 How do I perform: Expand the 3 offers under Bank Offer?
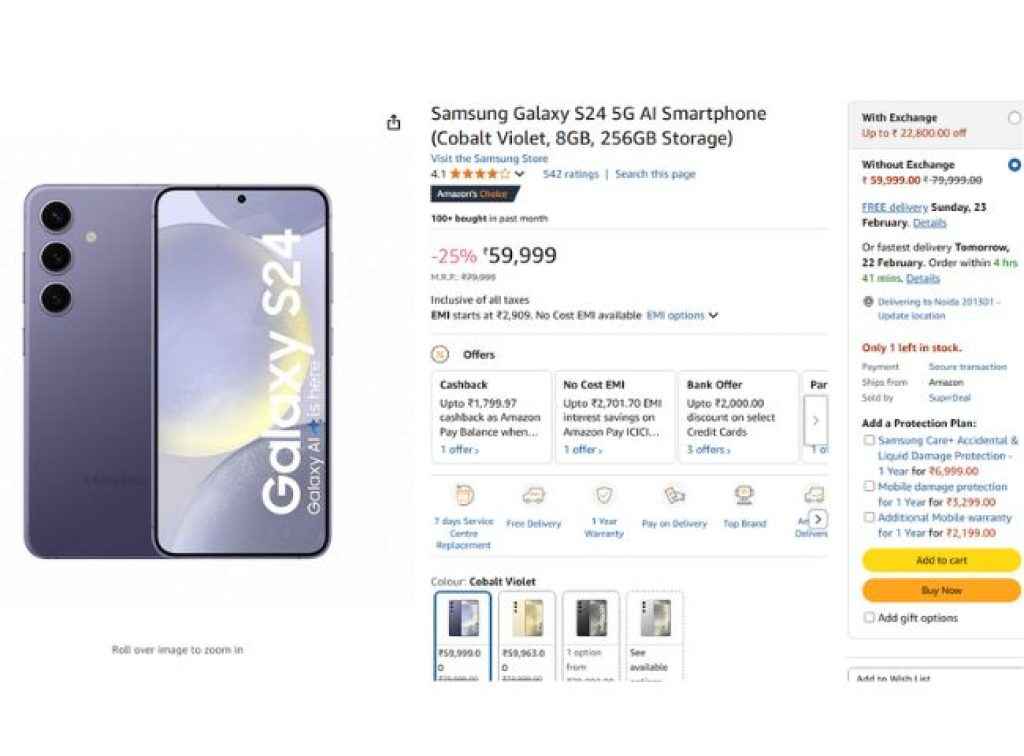[708, 449]
